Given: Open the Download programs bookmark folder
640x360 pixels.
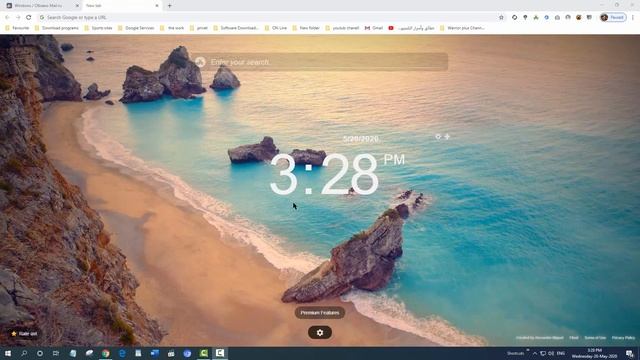Looking at the screenshot, I should coord(57,28).
